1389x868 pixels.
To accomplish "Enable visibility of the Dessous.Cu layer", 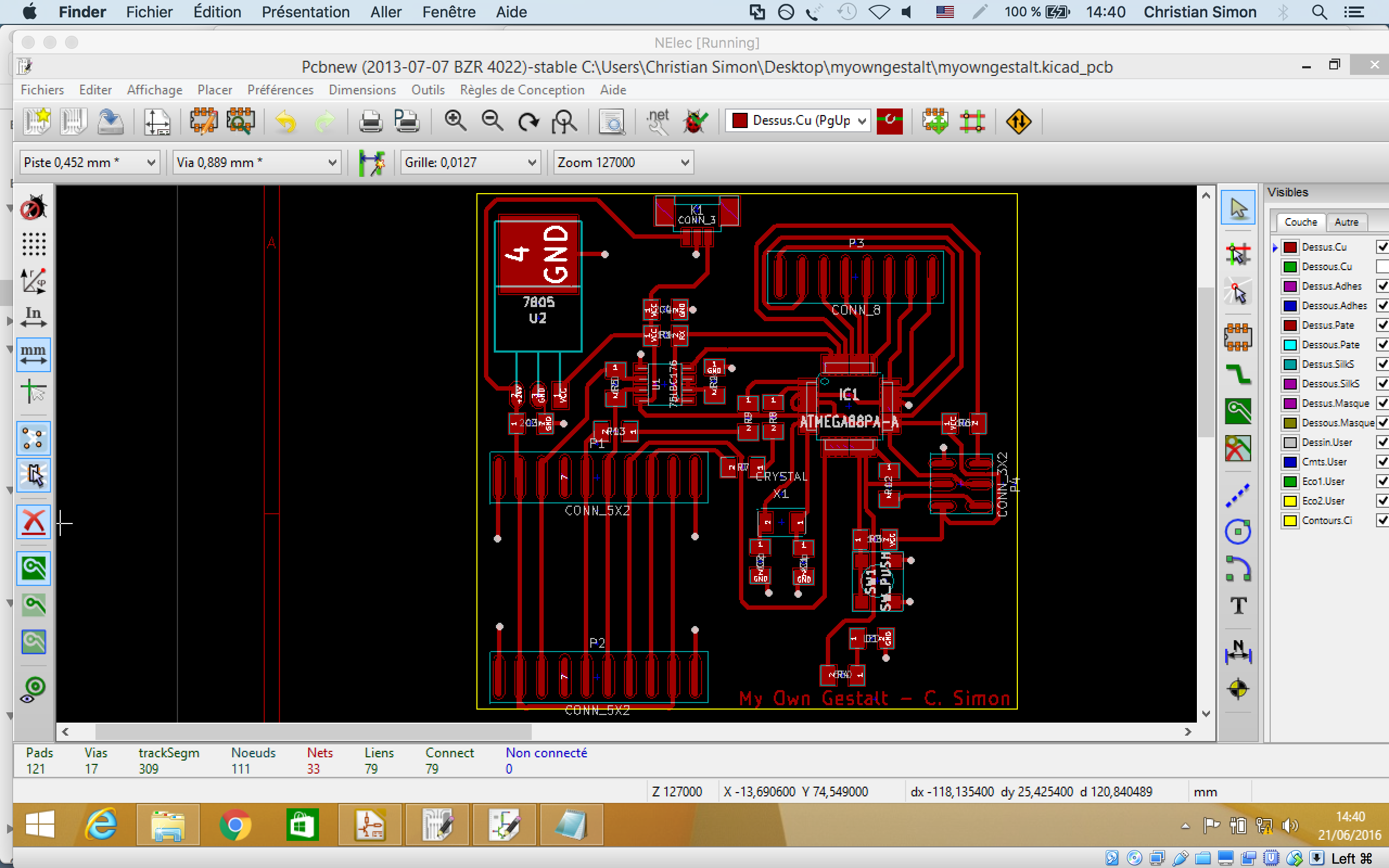I will click(x=1382, y=266).
